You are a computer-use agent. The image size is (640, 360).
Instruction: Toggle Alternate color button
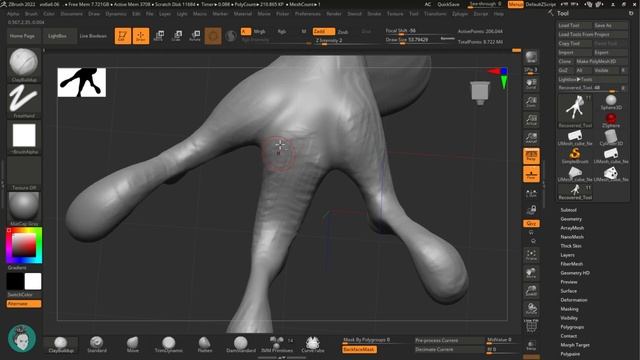click(24, 304)
